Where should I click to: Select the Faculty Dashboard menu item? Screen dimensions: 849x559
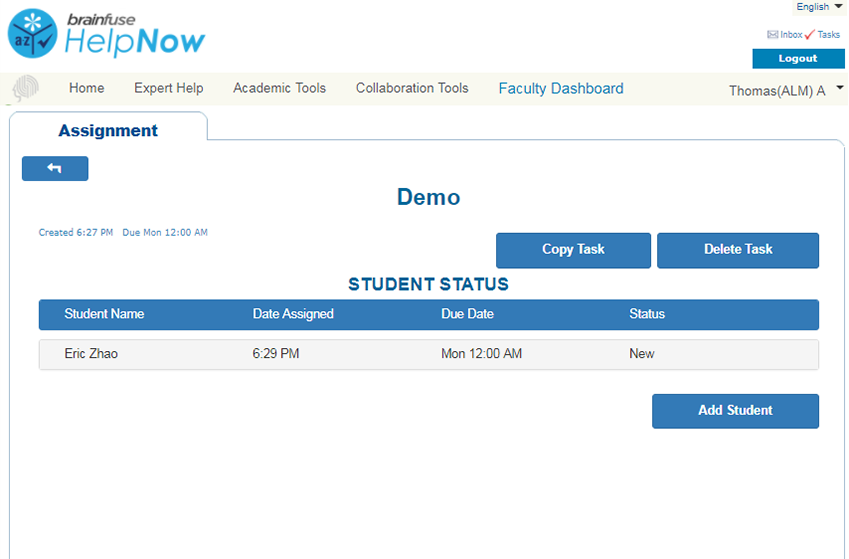[561, 88]
